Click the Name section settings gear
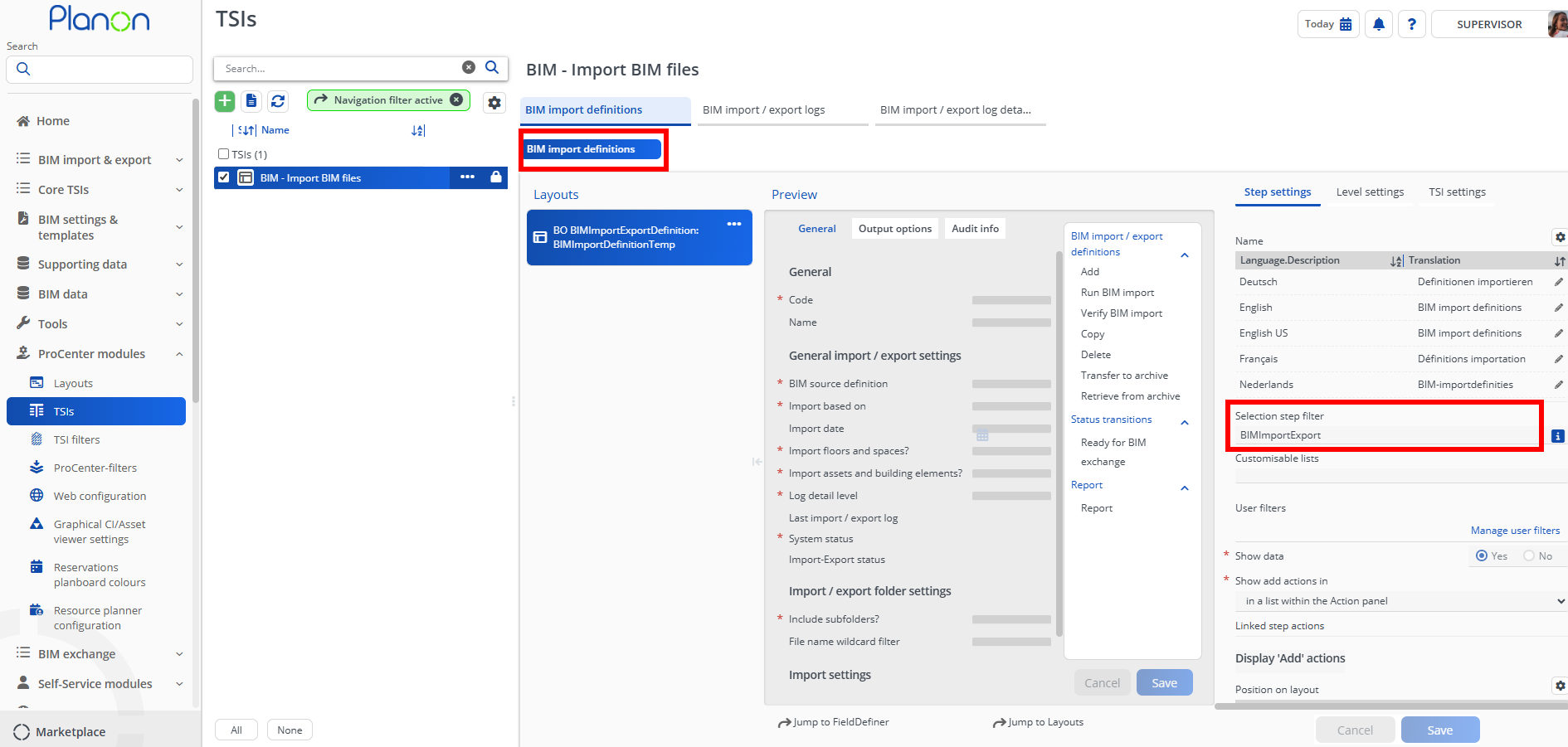 pos(1560,237)
